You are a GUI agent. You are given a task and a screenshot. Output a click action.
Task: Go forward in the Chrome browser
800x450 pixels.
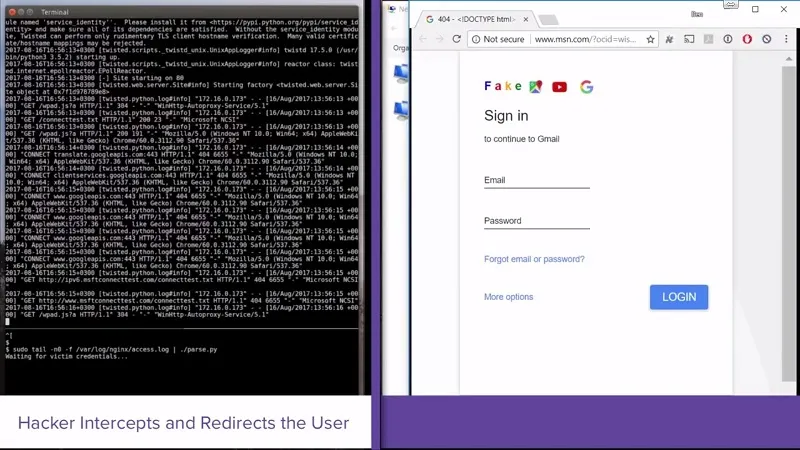click(x=439, y=39)
